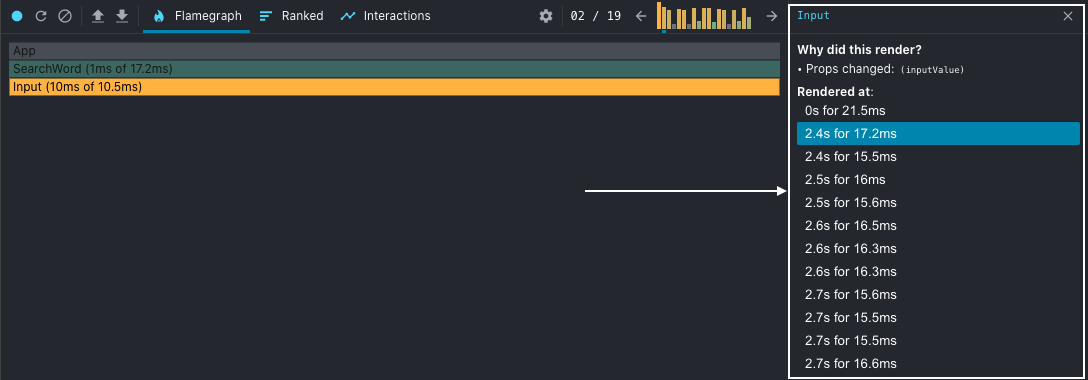Select render at 2.6s for 16.5ms
The height and width of the screenshot is (380, 1088).
click(938, 225)
